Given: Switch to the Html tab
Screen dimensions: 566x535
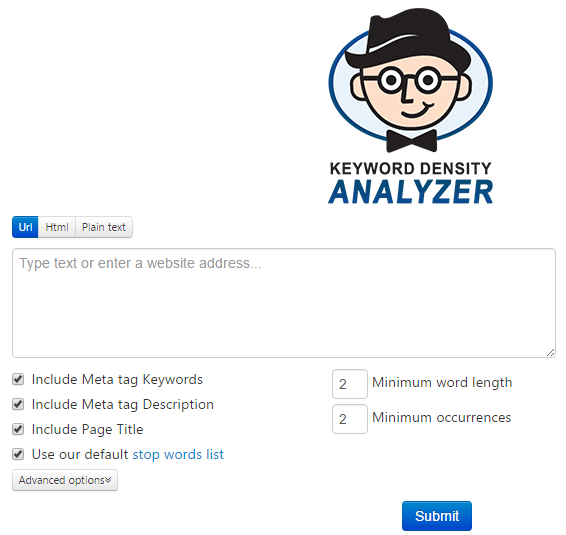Looking at the screenshot, I should 57,227.
